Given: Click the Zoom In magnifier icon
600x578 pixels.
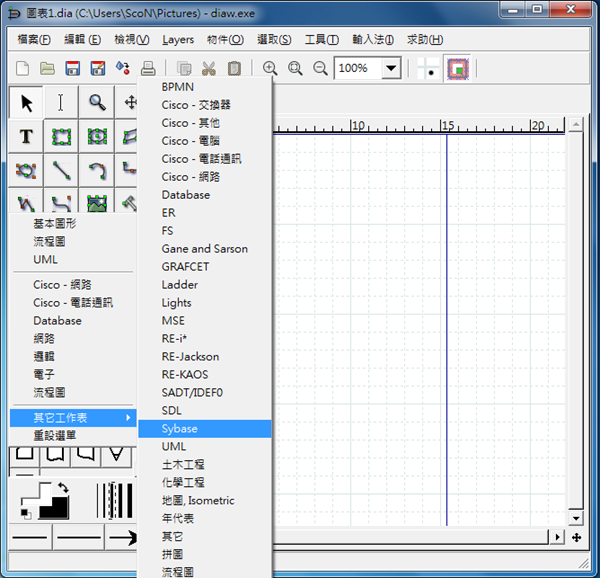Looking at the screenshot, I should 270,69.
